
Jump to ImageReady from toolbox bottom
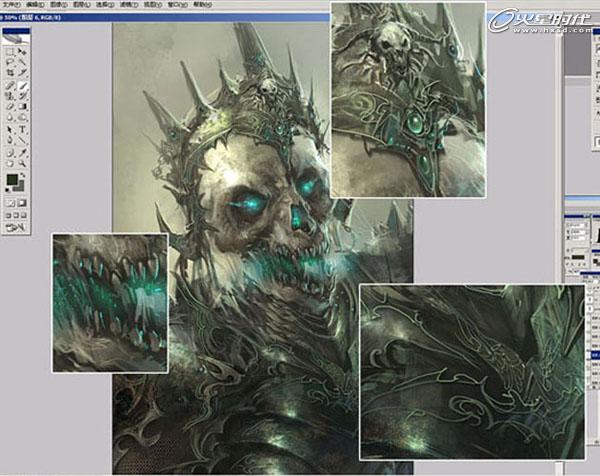(16, 228)
